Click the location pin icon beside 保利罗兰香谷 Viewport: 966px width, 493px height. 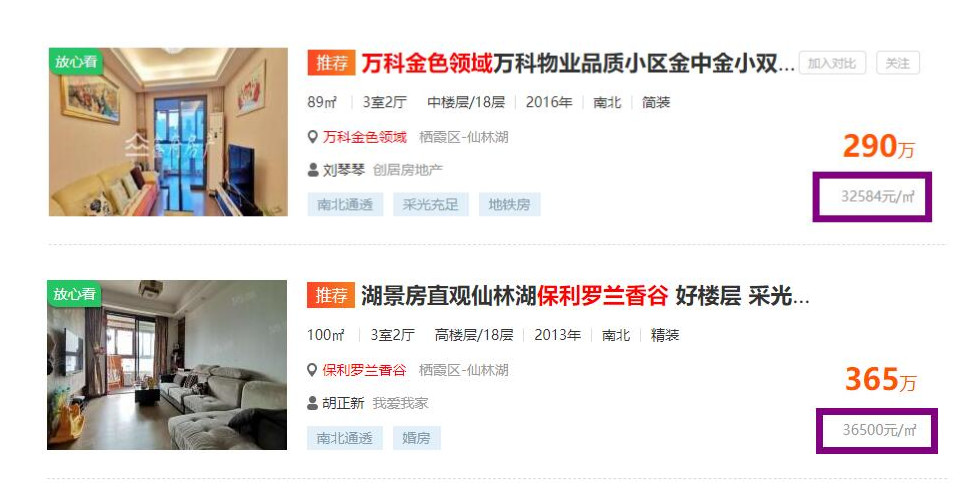pos(312,370)
